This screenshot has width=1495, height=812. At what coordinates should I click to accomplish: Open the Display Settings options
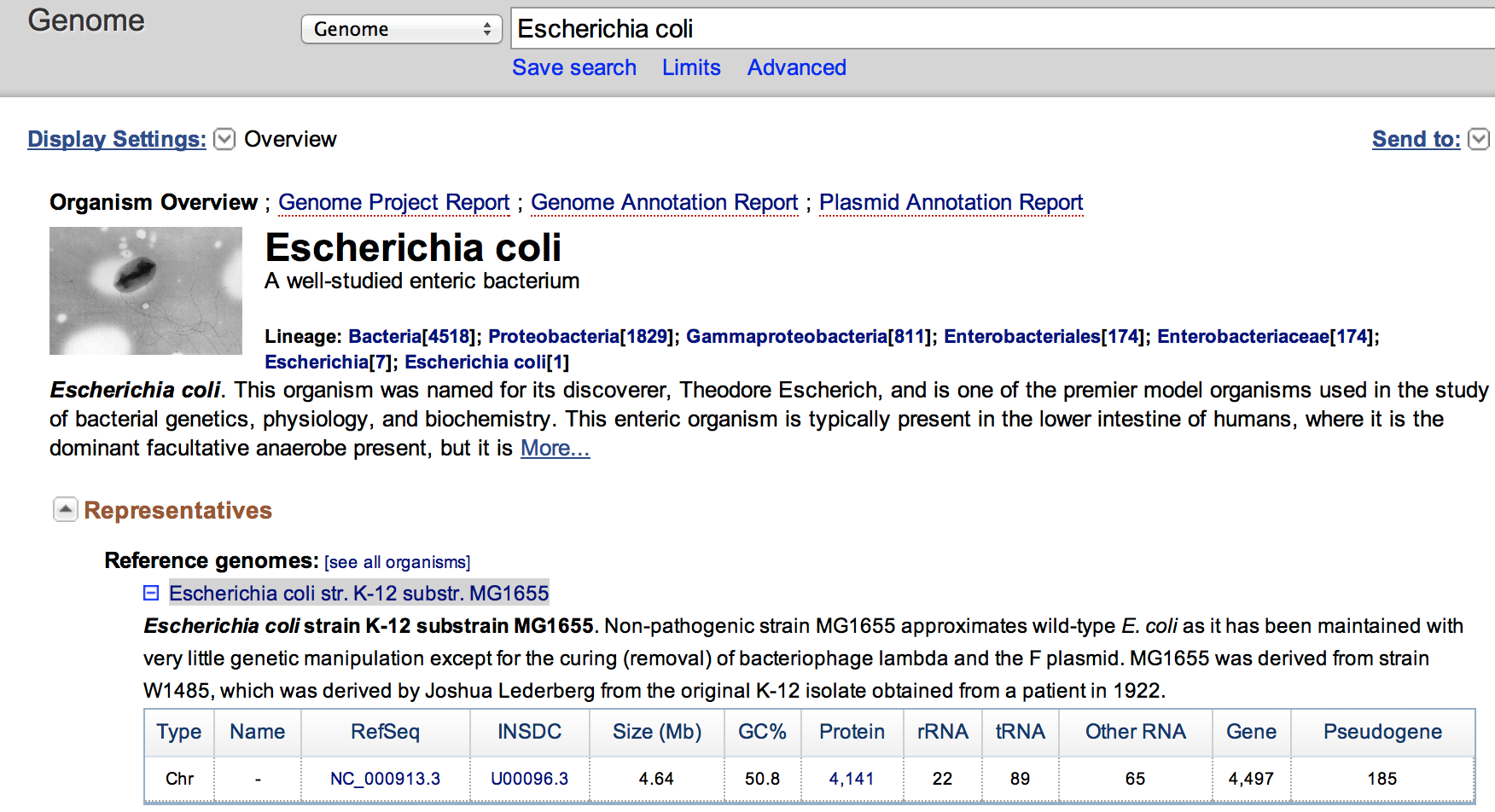coord(224,139)
